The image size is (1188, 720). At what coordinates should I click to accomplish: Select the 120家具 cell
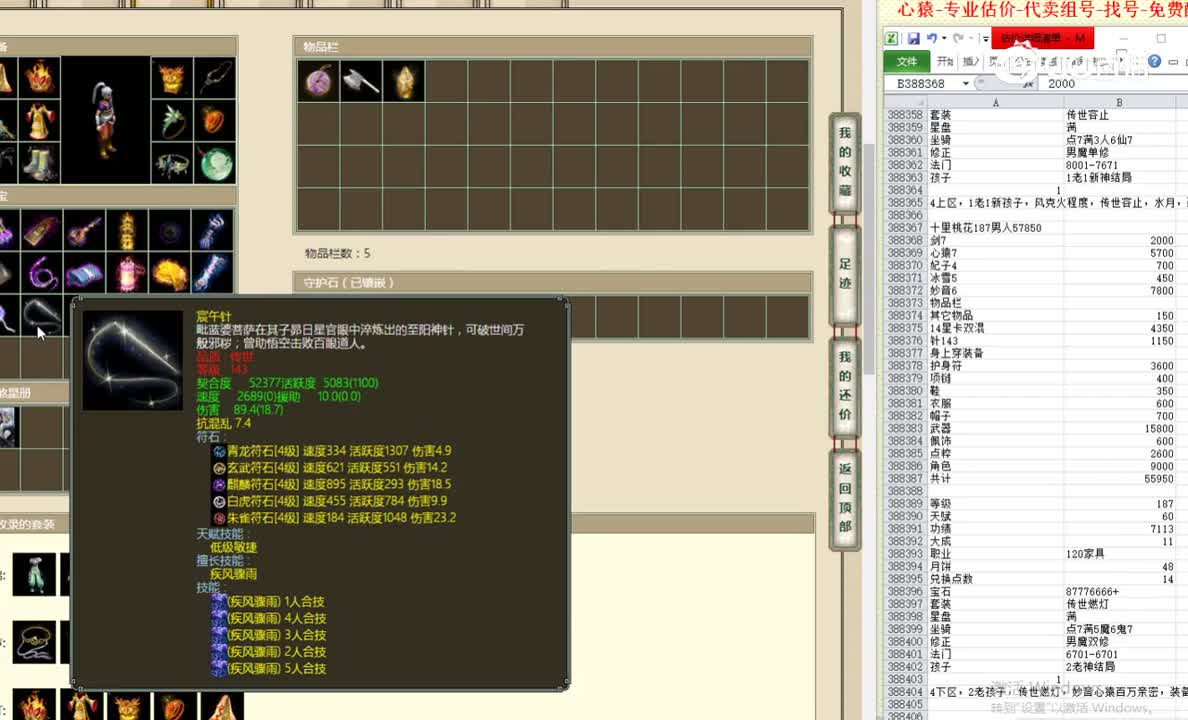pos(1119,554)
